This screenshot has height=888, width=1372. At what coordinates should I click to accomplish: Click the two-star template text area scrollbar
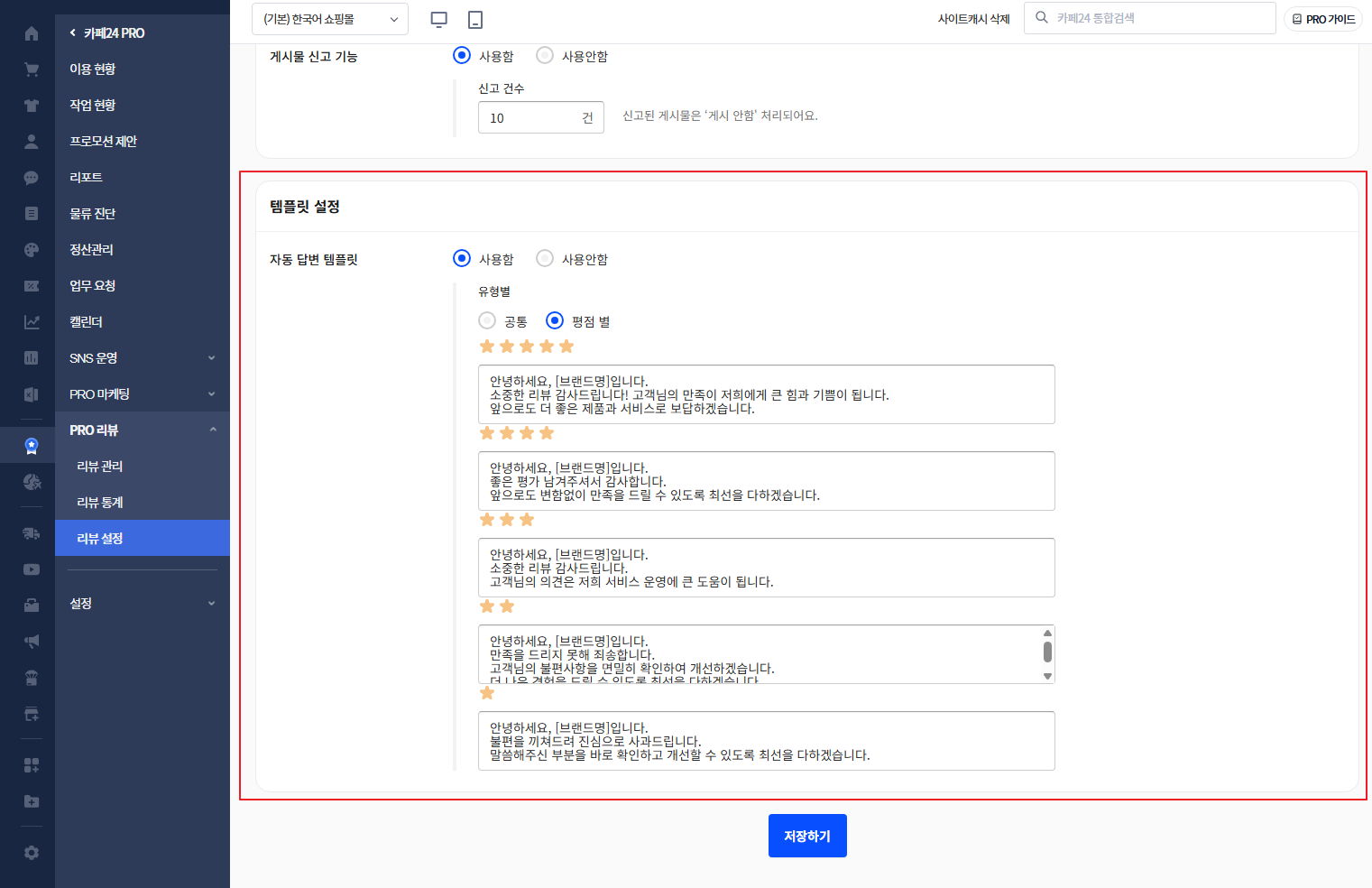pyautogui.click(x=1047, y=653)
